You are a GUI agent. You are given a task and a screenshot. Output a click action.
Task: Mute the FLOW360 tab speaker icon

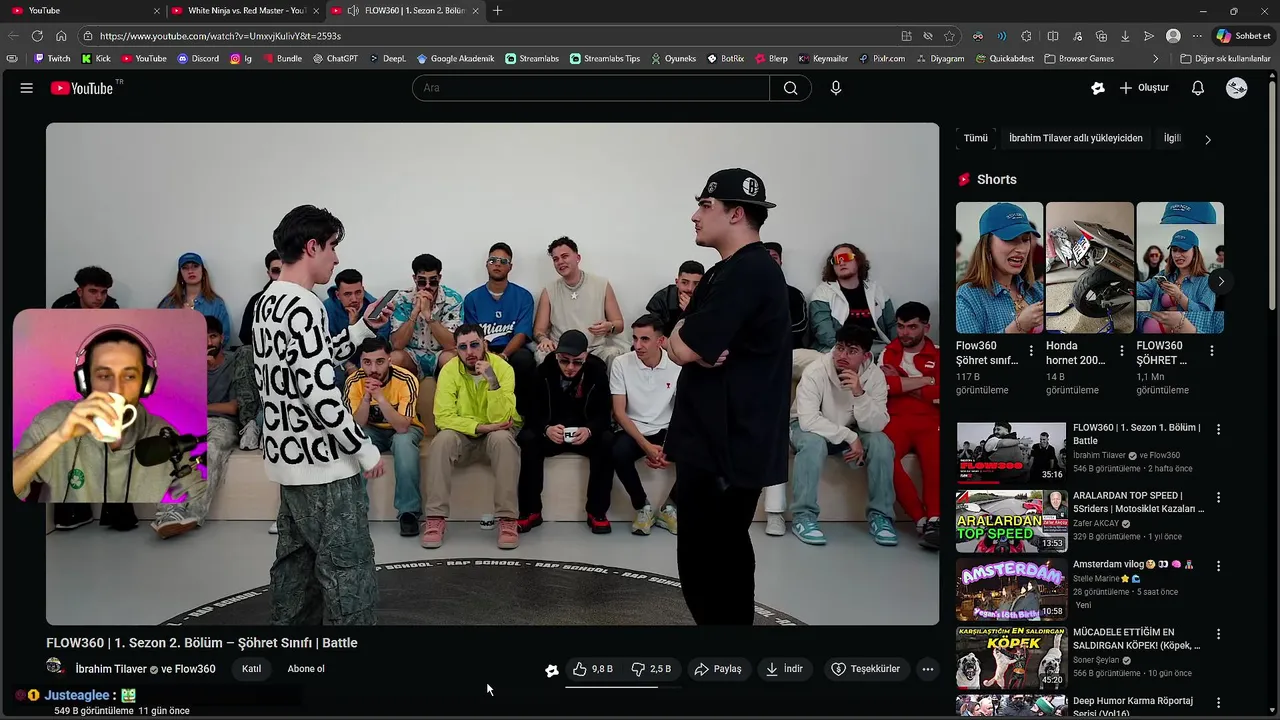(353, 11)
